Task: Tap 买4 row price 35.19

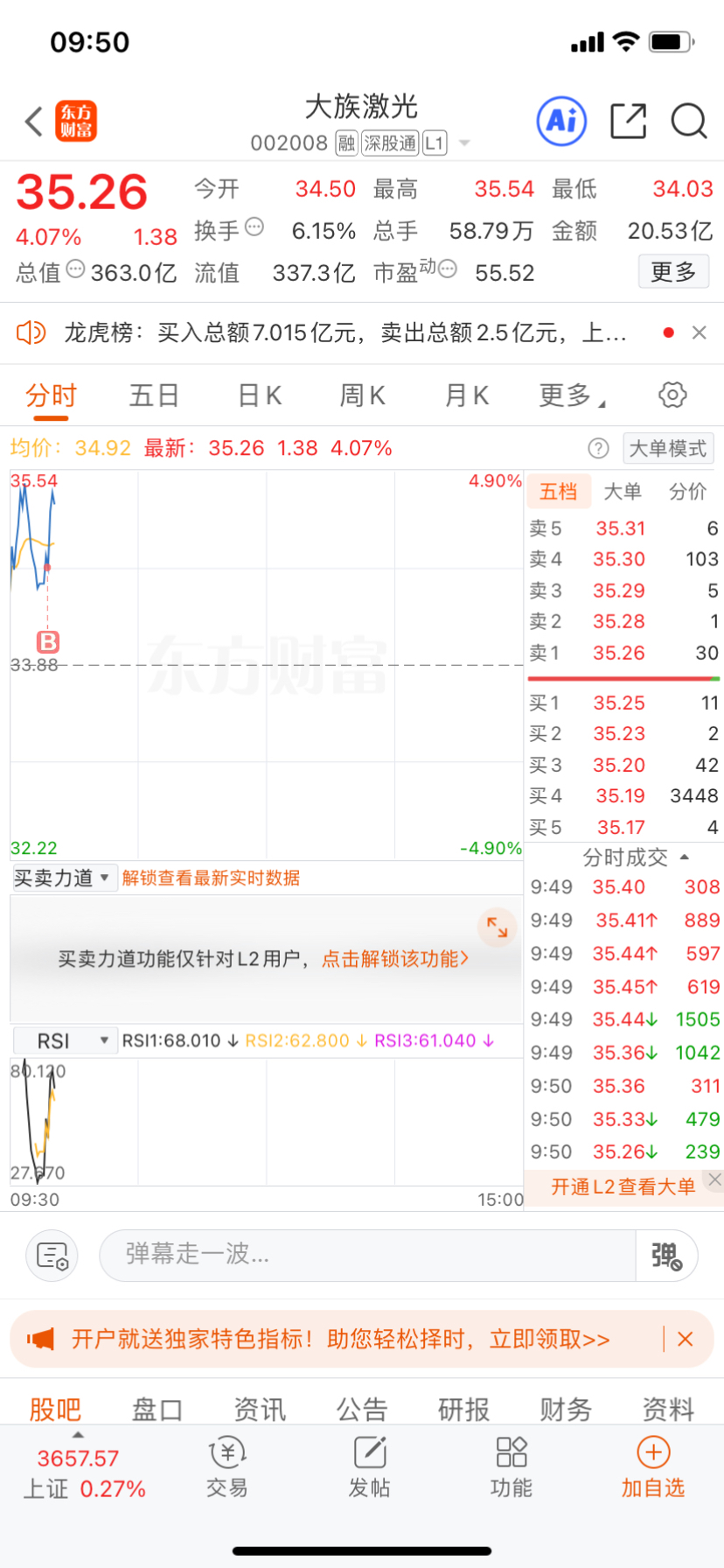Action: coord(621,796)
